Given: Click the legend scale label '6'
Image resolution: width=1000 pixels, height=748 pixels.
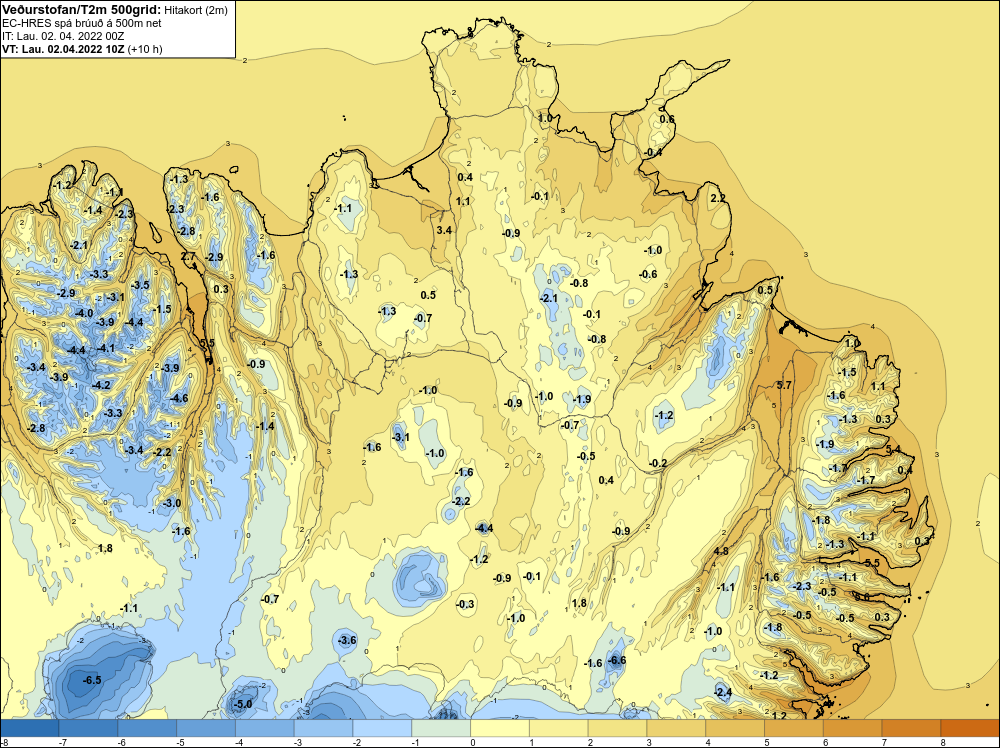Looking at the screenshot, I should coord(825,742).
